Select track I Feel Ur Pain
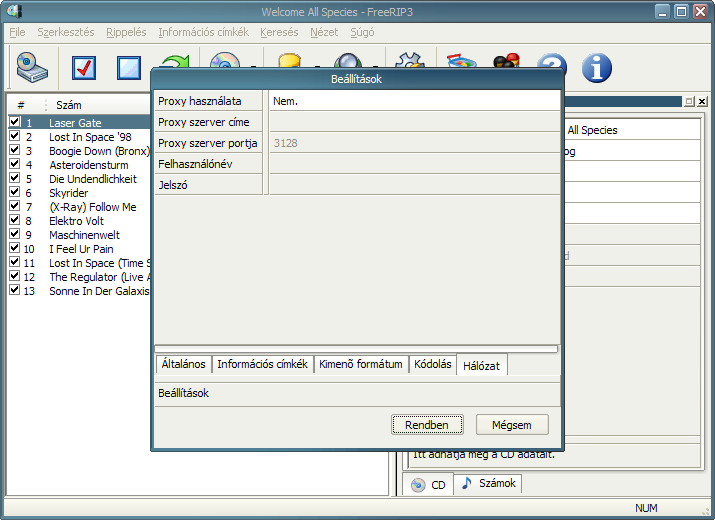The width and height of the screenshot is (715, 520). (x=81, y=249)
